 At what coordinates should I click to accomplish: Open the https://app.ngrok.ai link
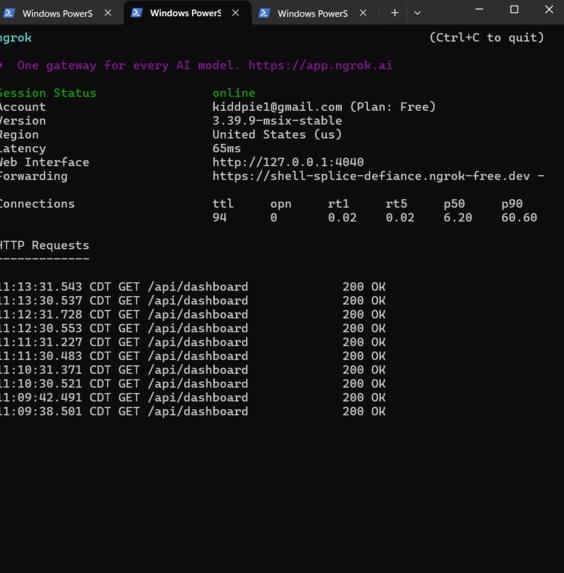[x=320, y=65]
